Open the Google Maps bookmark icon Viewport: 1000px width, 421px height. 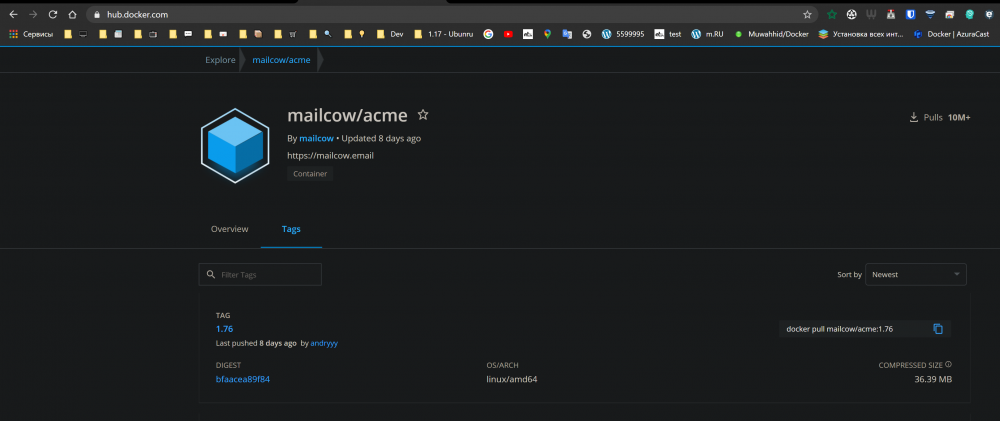tap(547, 34)
